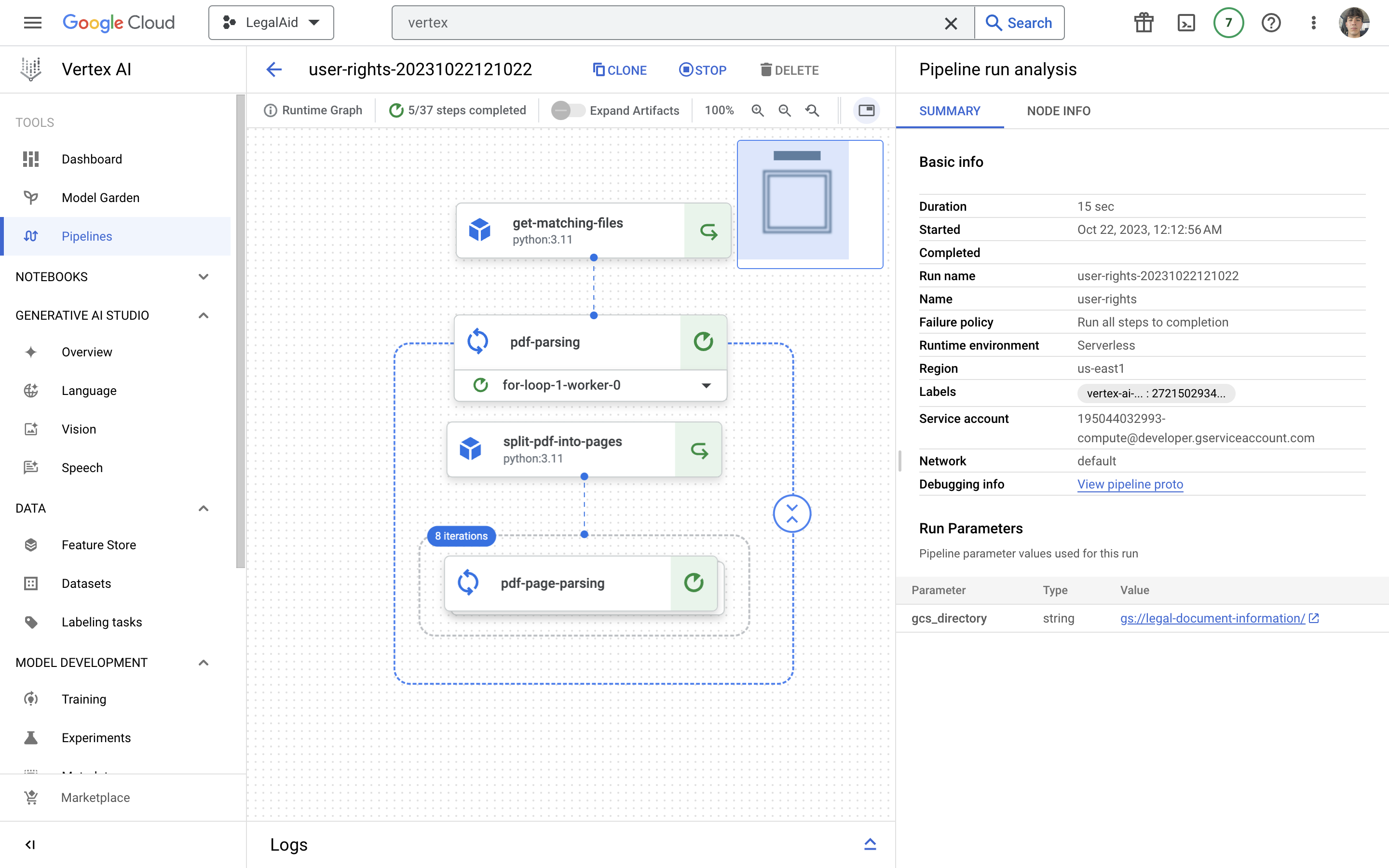Open Cloud Shell terminal icon
The width and height of the screenshot is (1389, 868).
(x=1186, y=23)
